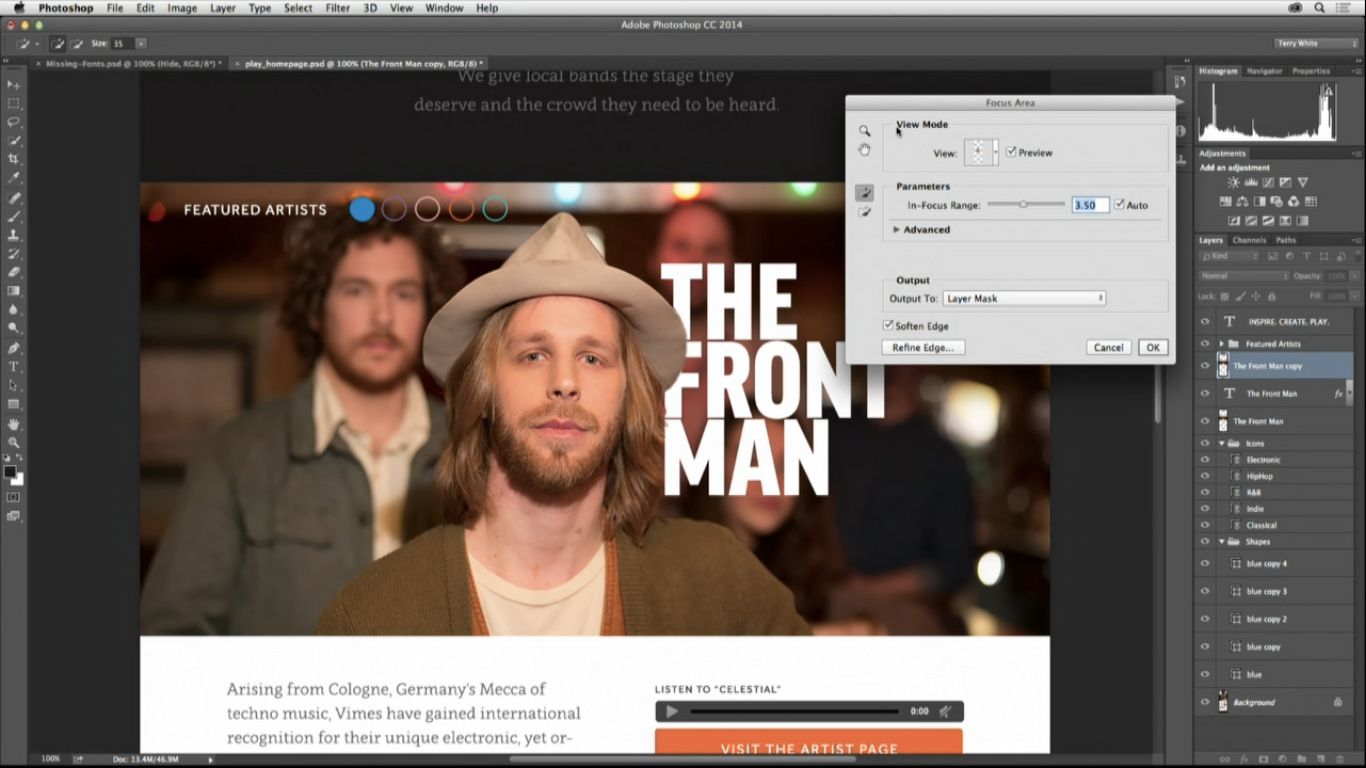Select the Pen tool

point(14,348)
